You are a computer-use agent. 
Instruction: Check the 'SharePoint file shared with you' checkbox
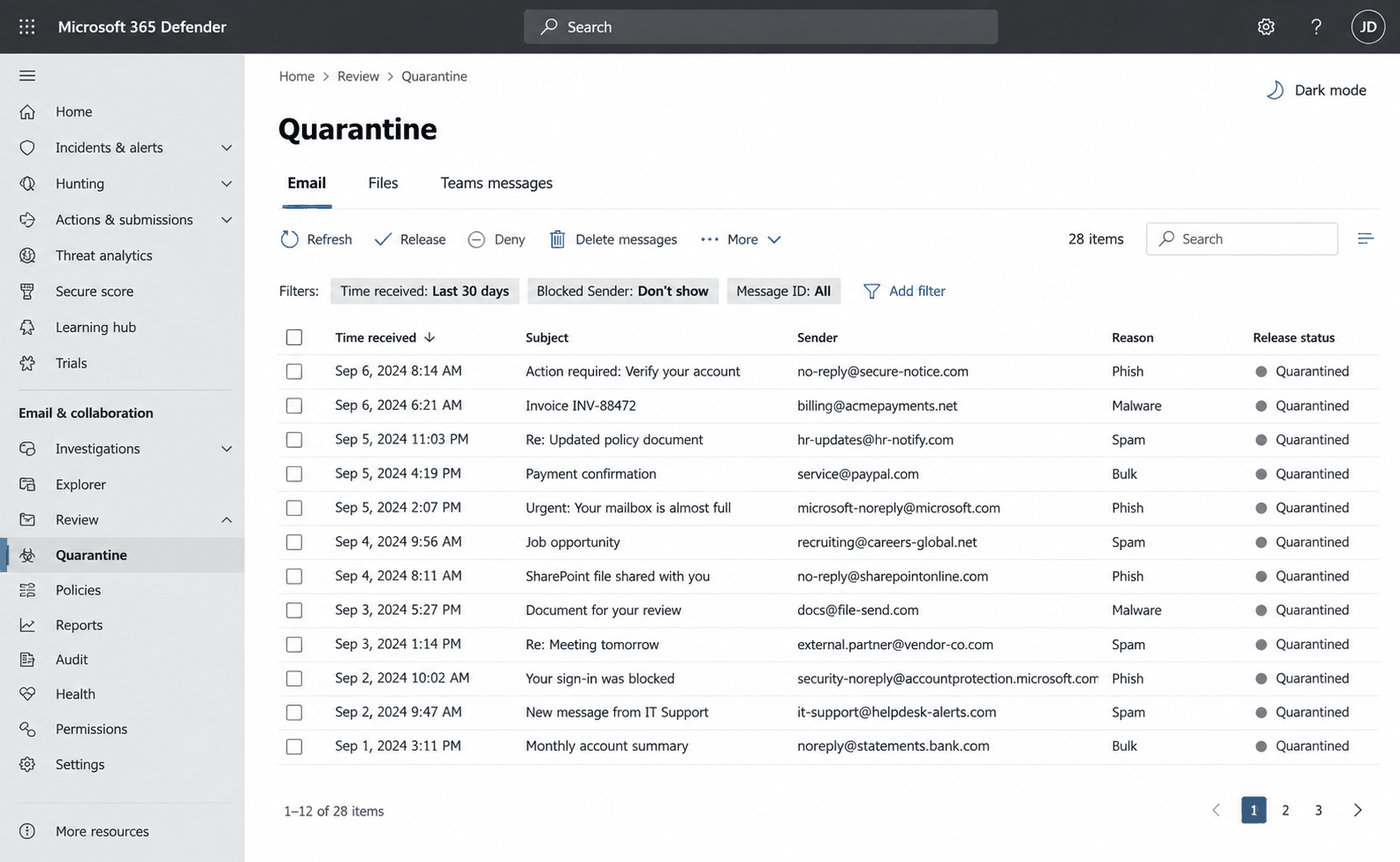(294, 576)
